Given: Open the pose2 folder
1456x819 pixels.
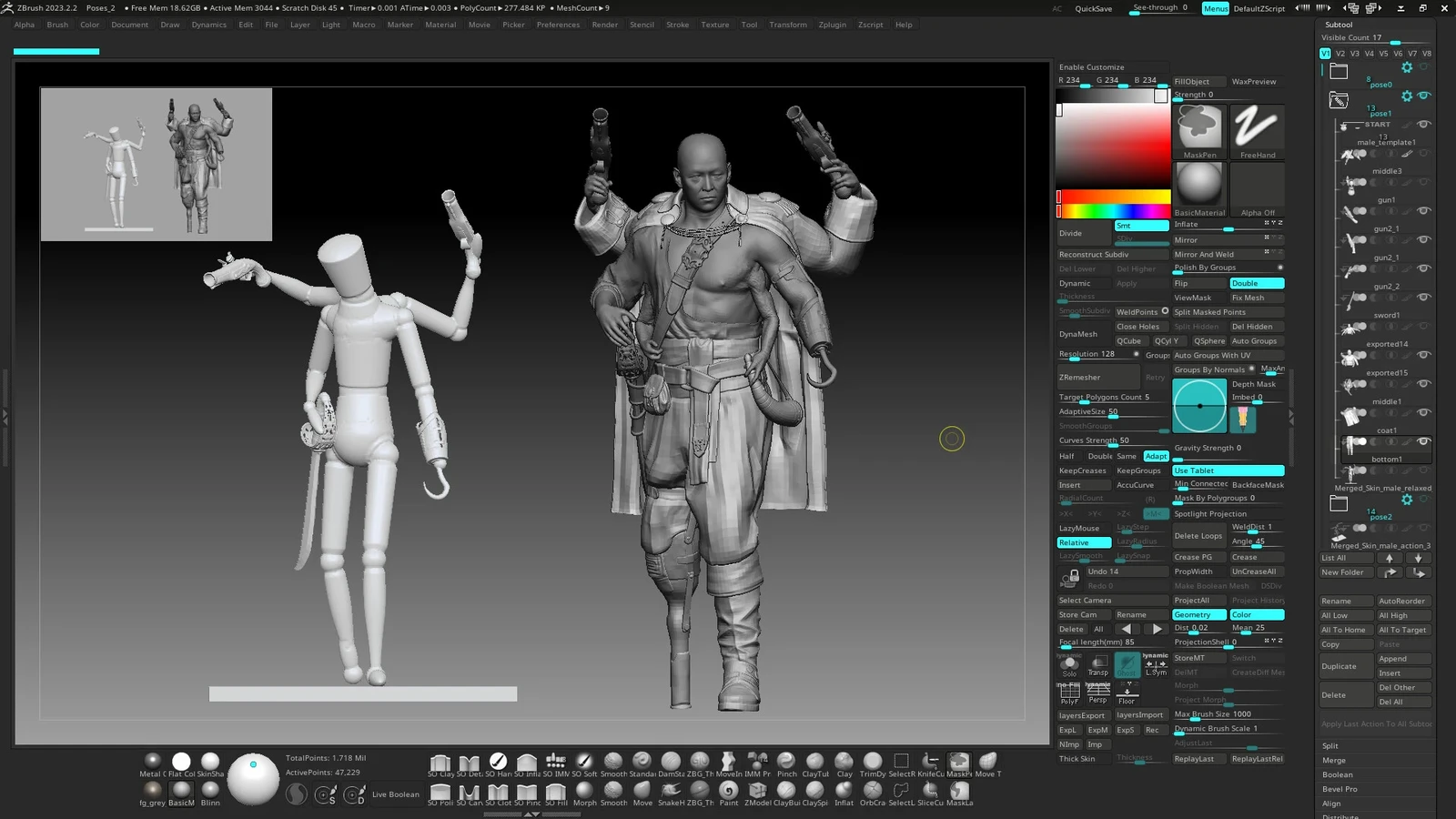Looking at the screenshot, I should tap(1339, 503).
